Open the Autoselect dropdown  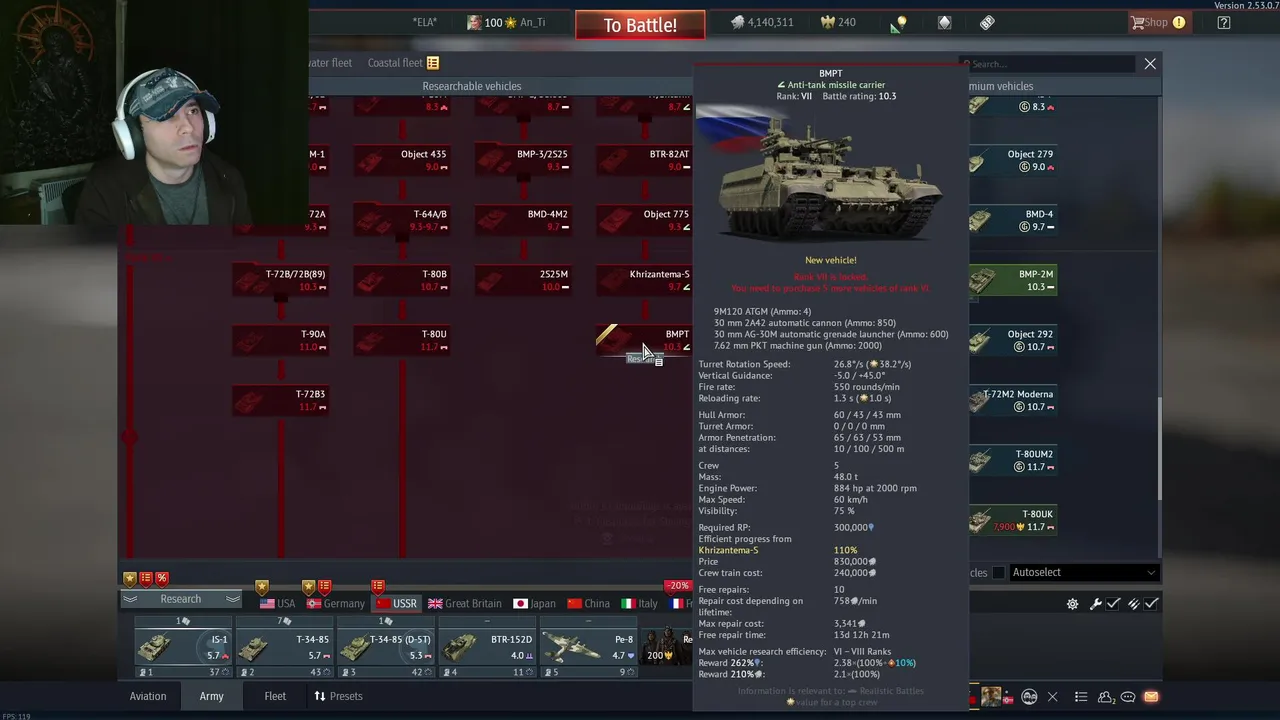[x=1083, y=573]
